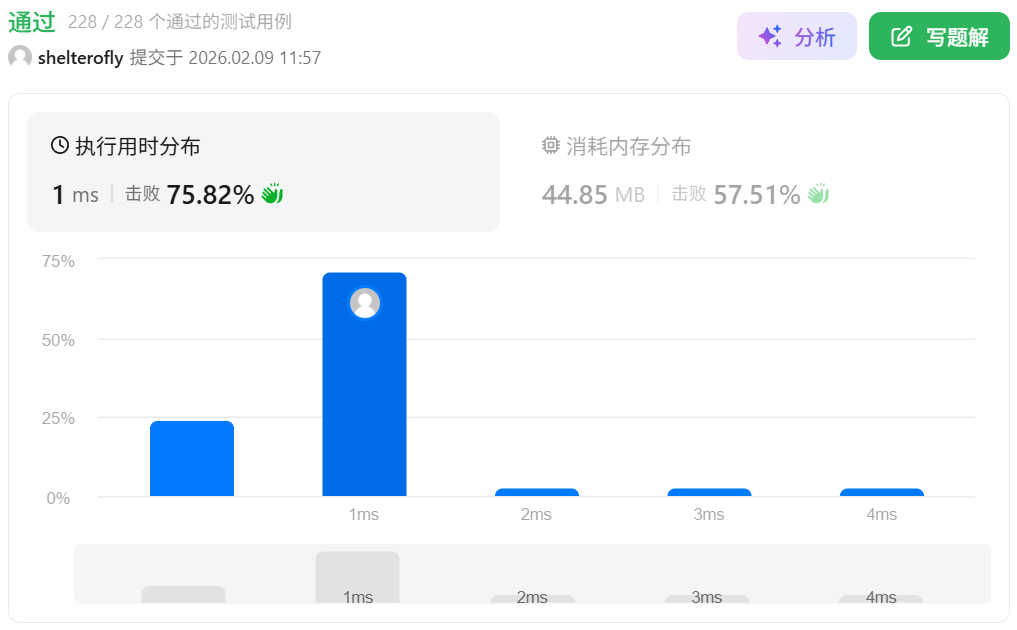Click the sparkle icon on the 分析 button

769,37
